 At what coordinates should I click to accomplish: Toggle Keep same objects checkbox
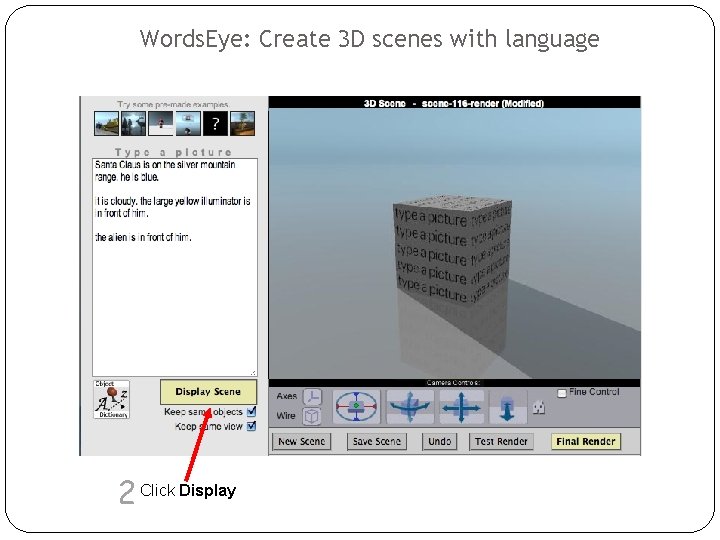pyautogui.click(x=251, y=411)
